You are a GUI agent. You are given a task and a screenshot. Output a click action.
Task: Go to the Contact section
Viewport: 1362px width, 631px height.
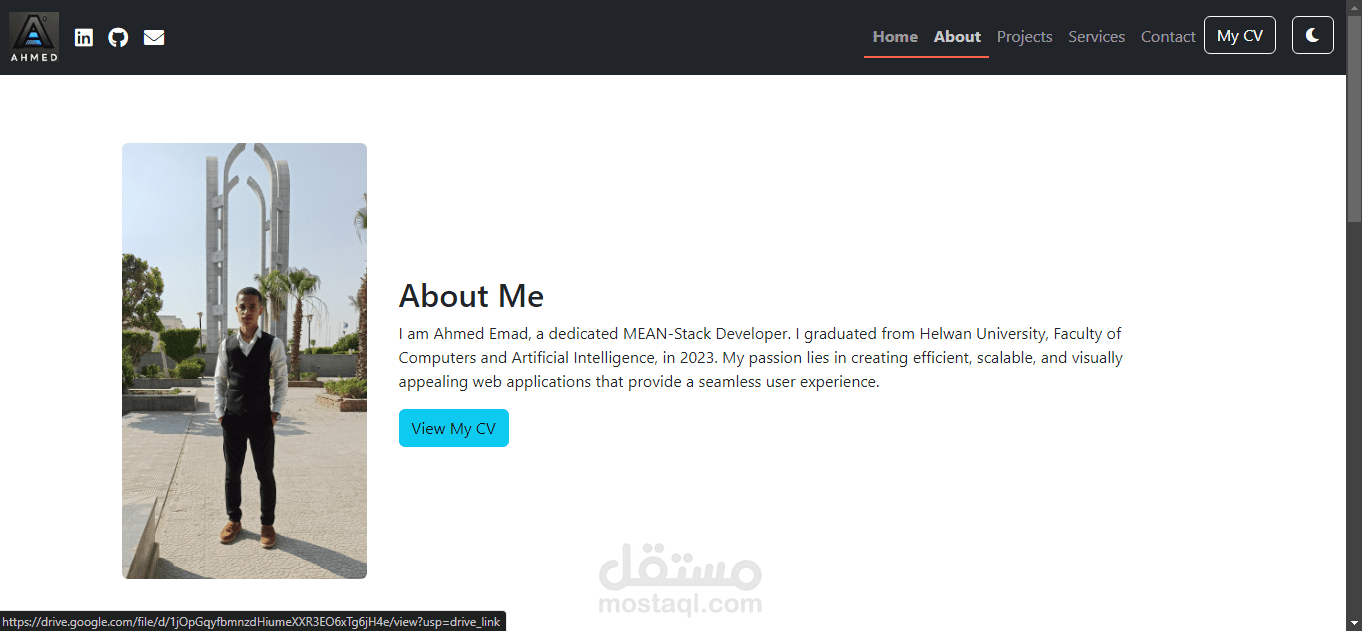pos(1167,36)
